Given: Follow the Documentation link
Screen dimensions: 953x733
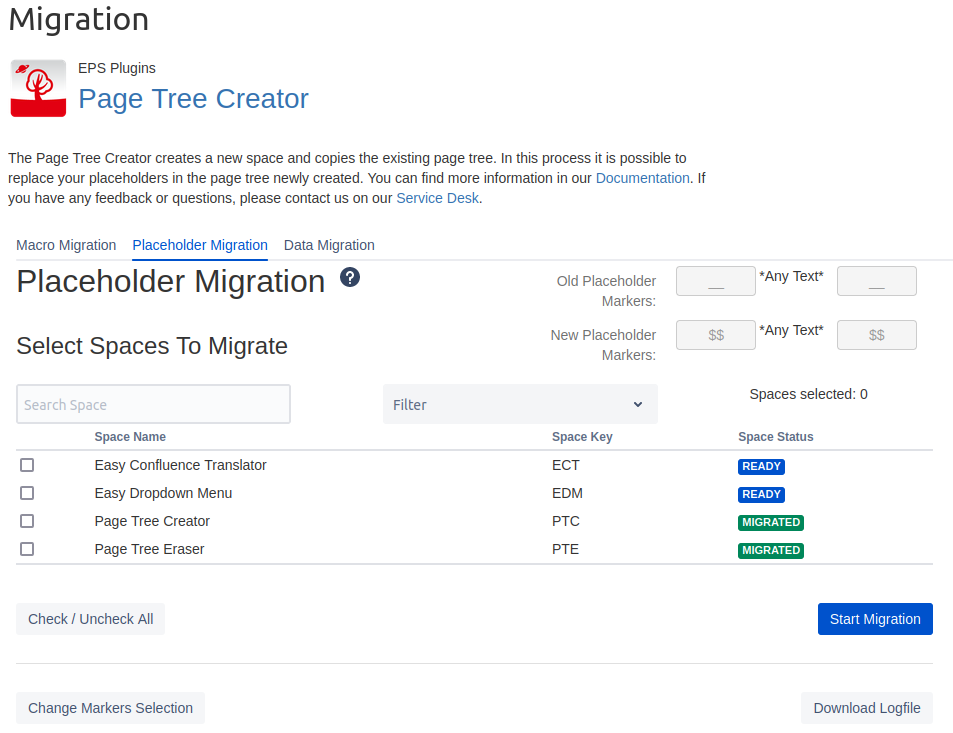Looking at the screenshot, I should pyautogui.click(x=642, y=178).
